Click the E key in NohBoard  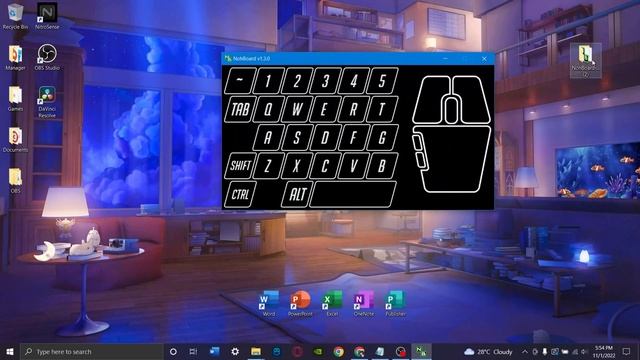click(x=325, y=109)
